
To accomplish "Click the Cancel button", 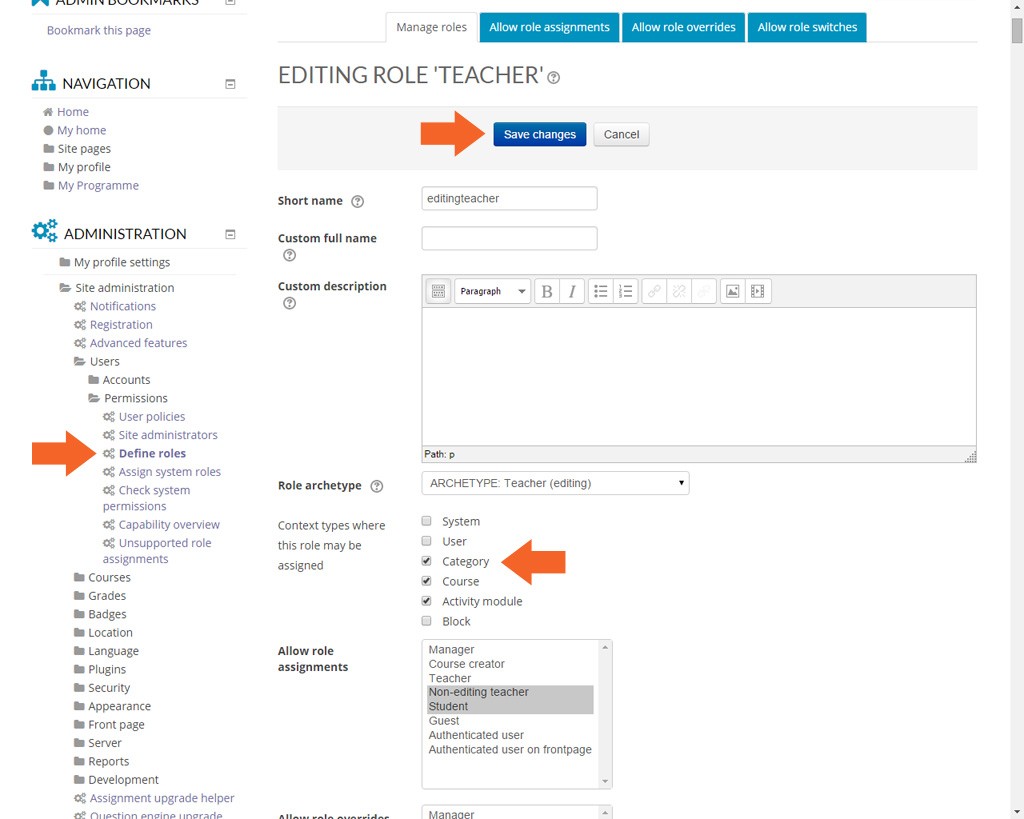I will click(621, 135).
